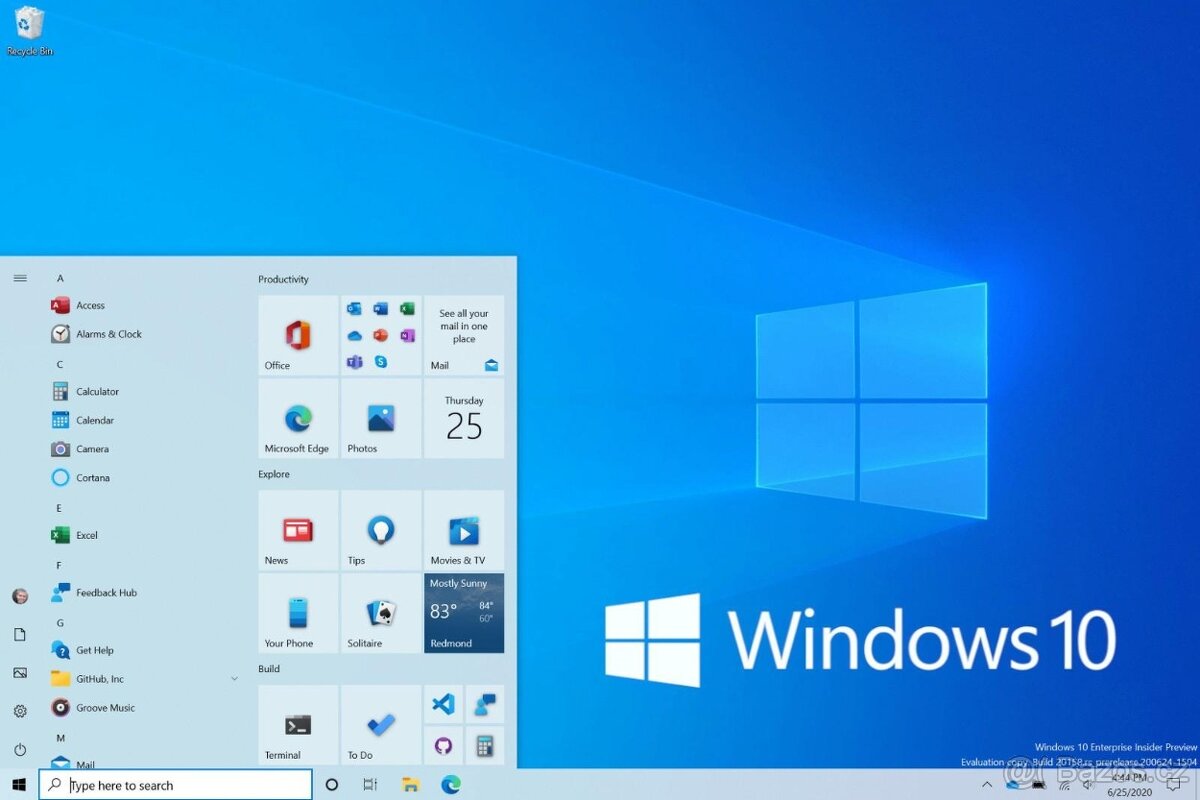This screenshot has width=1200, height=800.
Task: Start Solitaire from its tile
Action: [x=380, y=614]
